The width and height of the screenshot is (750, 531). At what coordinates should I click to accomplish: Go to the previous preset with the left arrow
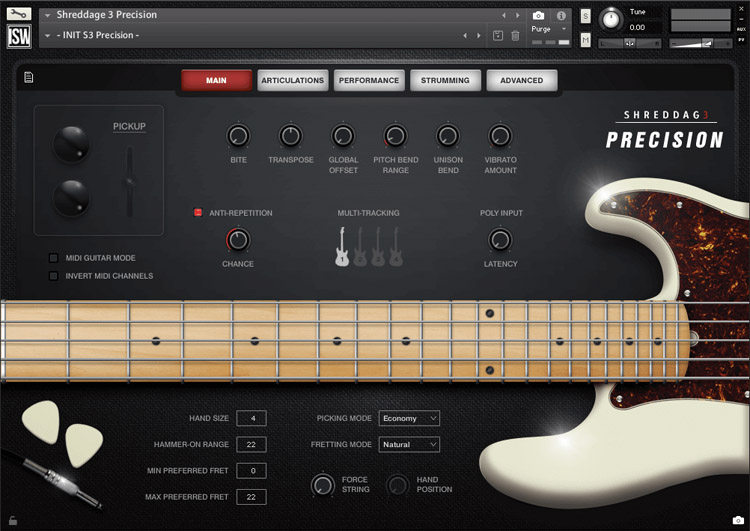pos(465,36)
